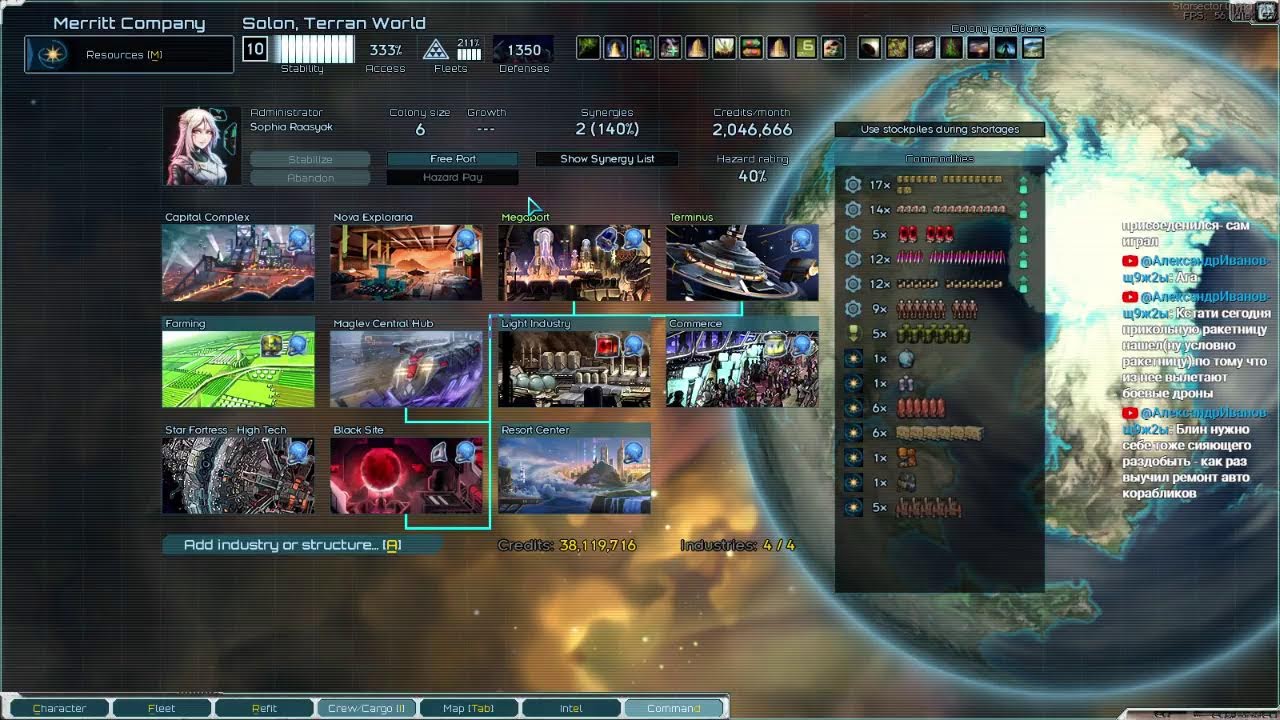Open the Capital Complex industry
Viewport: 1280px width, 720px height.
point(238,262)
